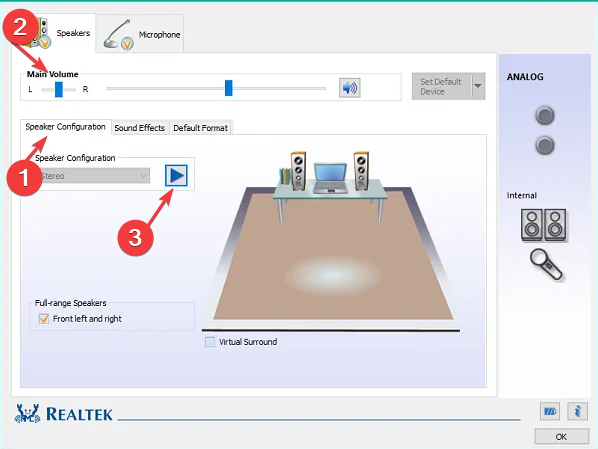The width and height of the screenshot is (598, 449).
Task: Click the Main Volume label
Action: pos(53,74)
